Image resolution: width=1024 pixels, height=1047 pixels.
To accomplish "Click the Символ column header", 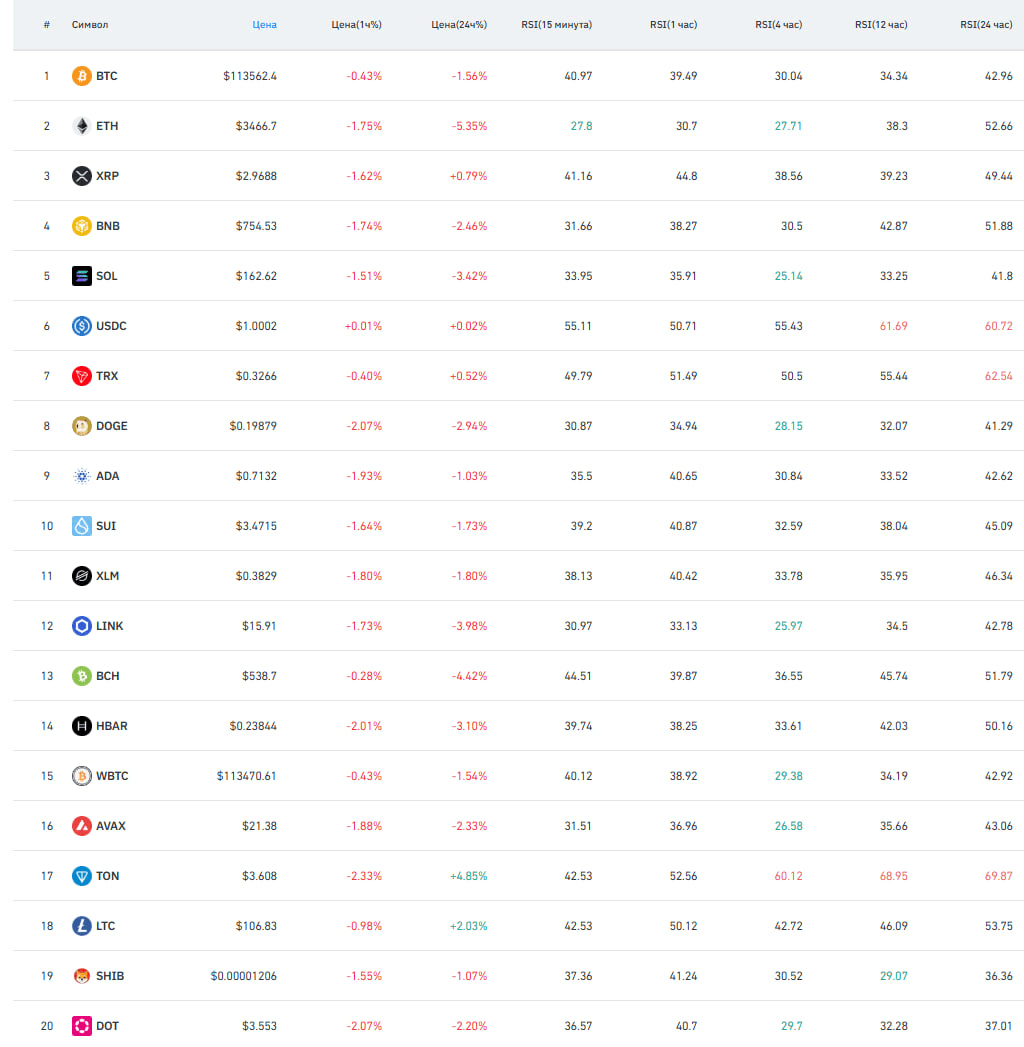I will tap(90, 24).
